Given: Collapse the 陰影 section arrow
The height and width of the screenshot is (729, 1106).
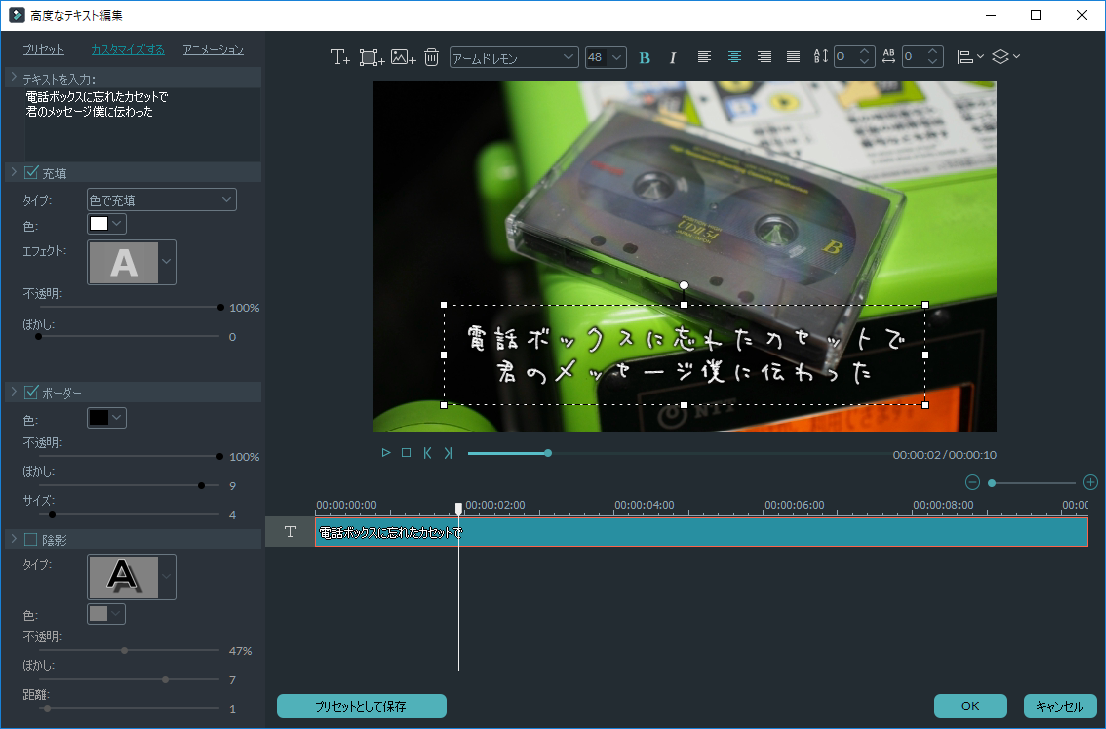Looking at the screenshot, I should click(x=13, y=539).
